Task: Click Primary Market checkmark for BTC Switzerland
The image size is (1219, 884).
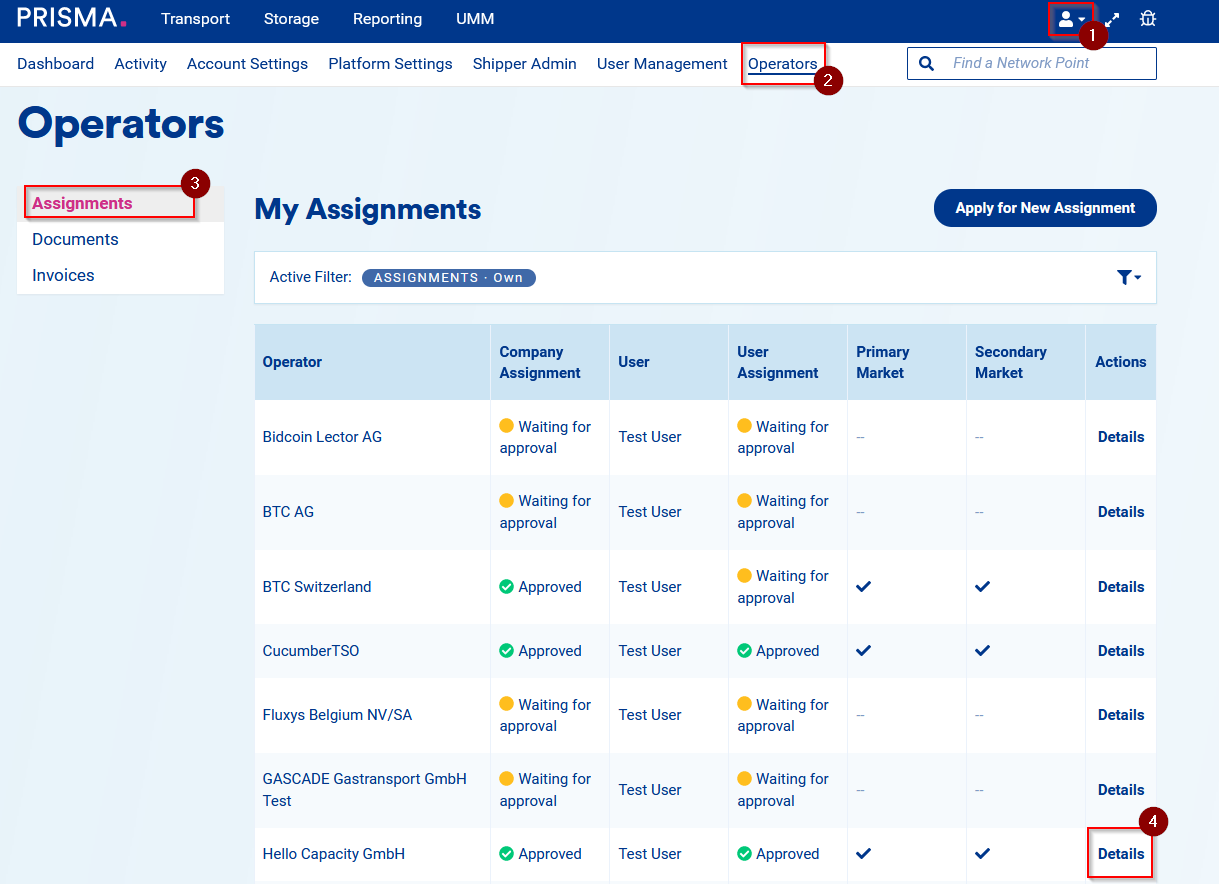Action: point(864,587)
